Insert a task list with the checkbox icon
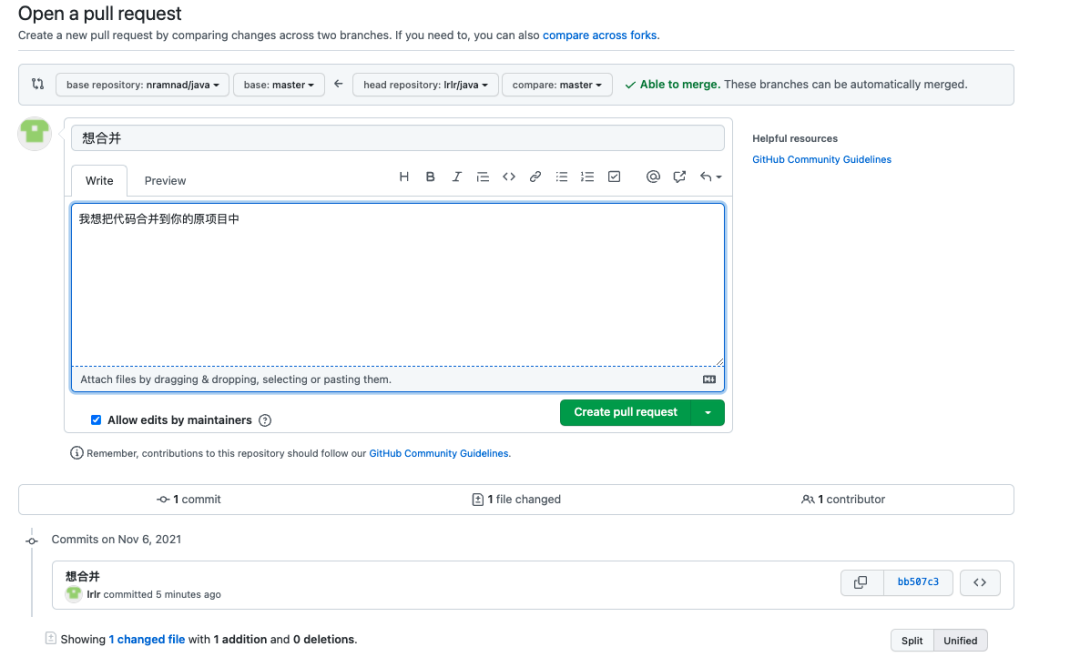Screen dimensions: 1080x657 [x=614, y=177]
